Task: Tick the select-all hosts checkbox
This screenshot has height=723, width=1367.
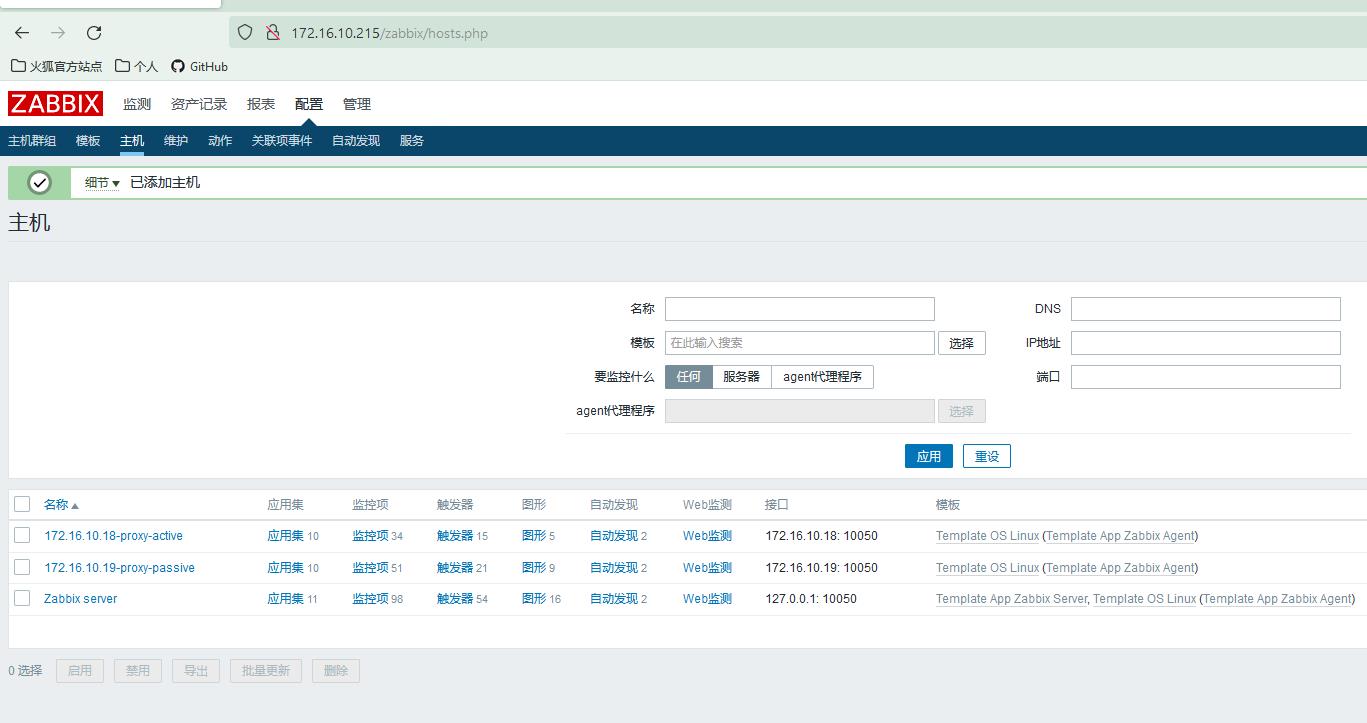Action: point(22,504)
